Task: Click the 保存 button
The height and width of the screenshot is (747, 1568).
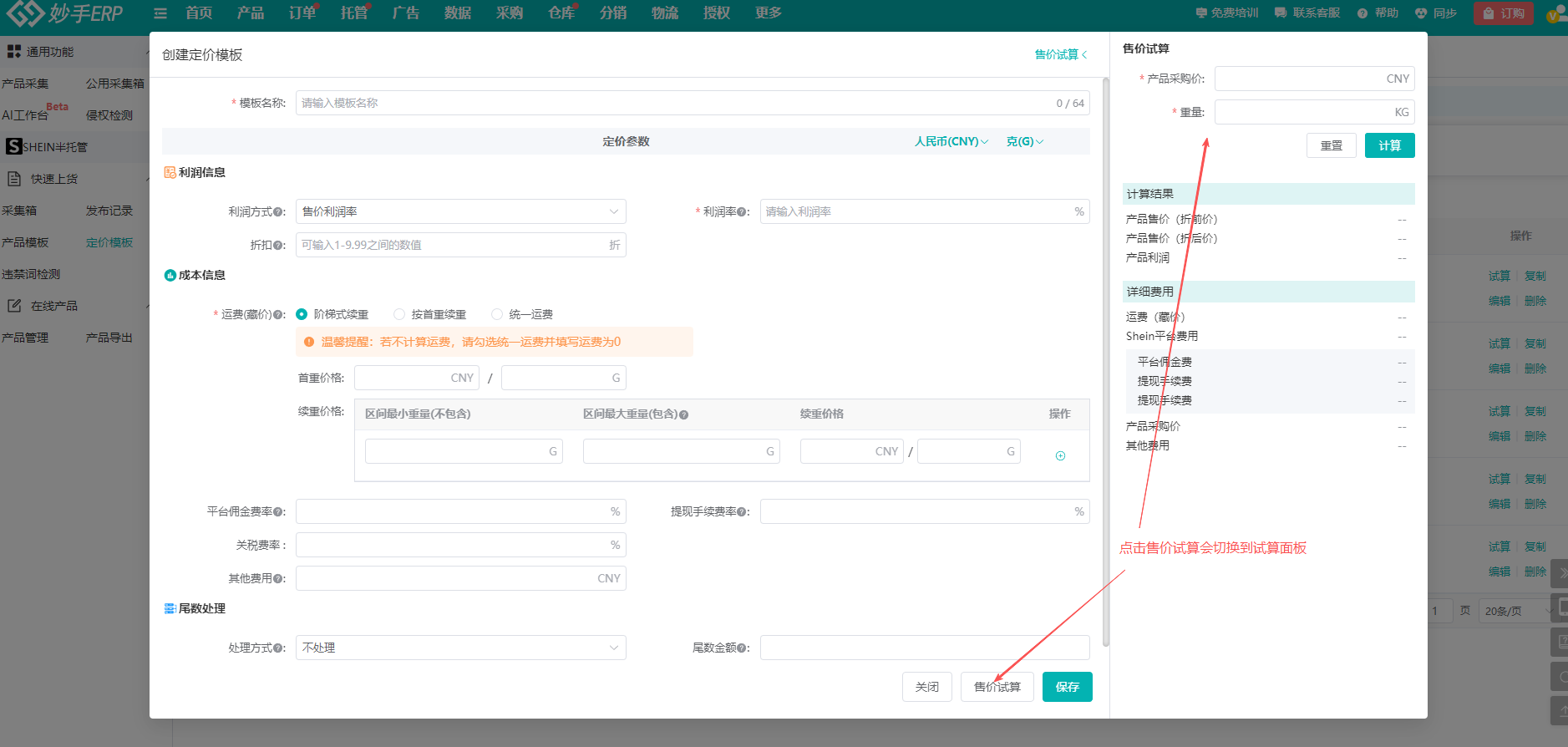Action: point(1067,687)
